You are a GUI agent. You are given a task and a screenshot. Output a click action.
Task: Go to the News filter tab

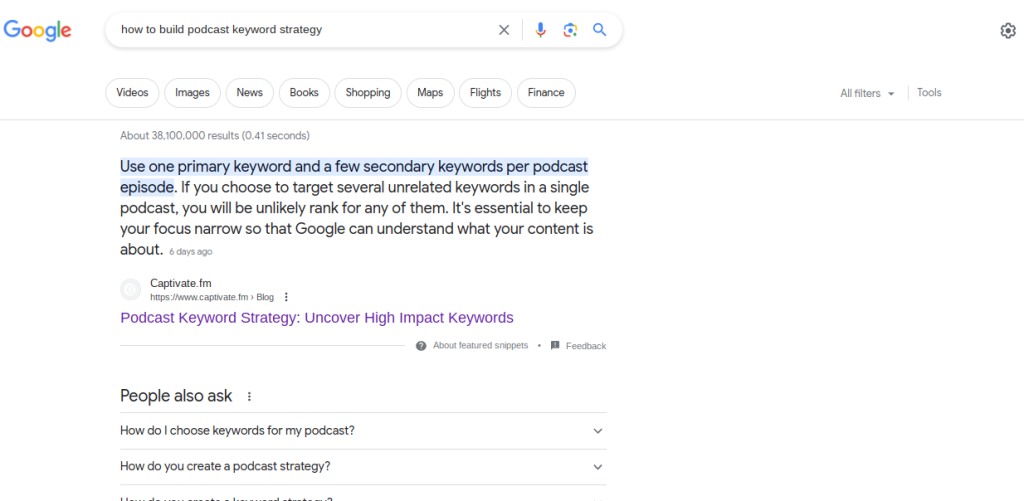(249, 93)
